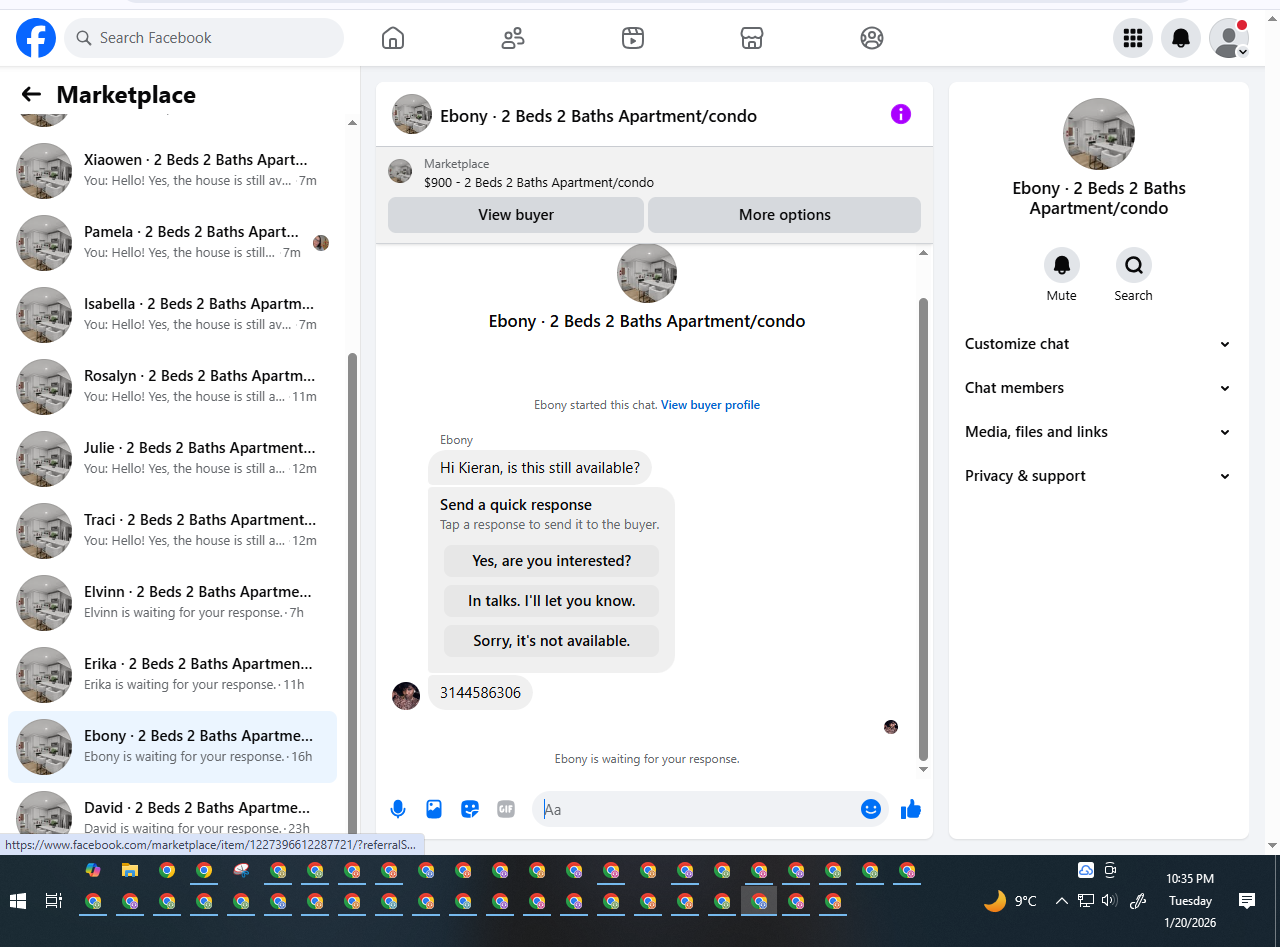Viewport: 1280px width, 947px height.
Task: Choose a GIF icon in composer
Action: 506,809
